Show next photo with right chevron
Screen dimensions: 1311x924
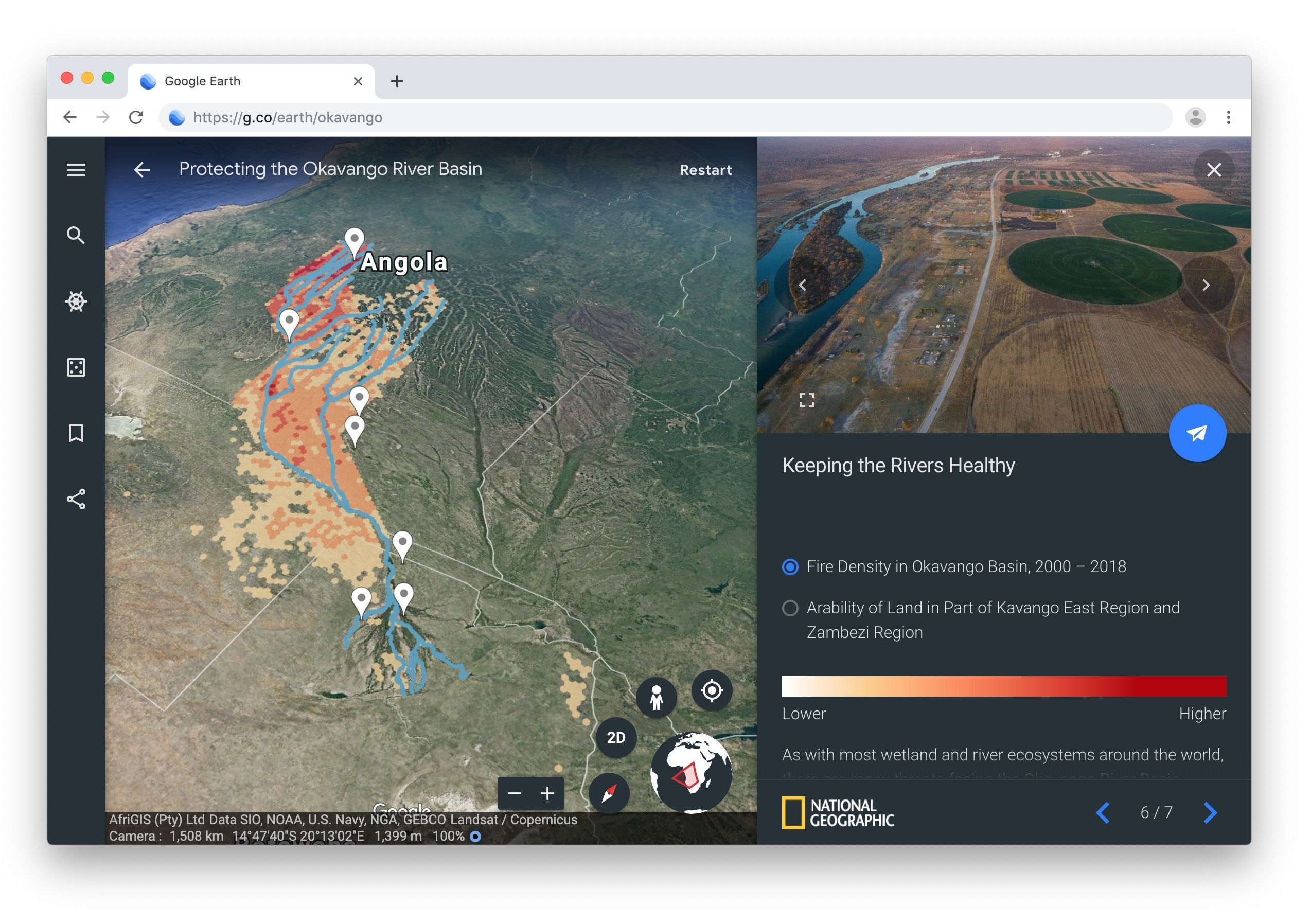1206,285
